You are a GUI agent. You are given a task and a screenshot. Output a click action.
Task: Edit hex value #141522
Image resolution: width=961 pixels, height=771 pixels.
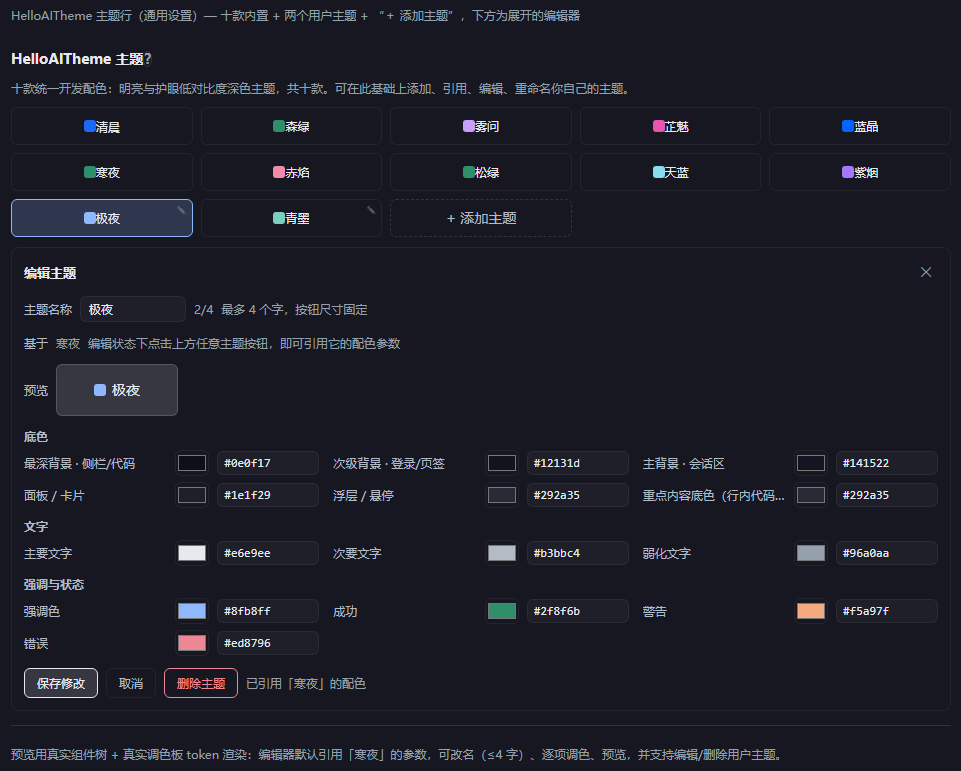pos(887,463)
